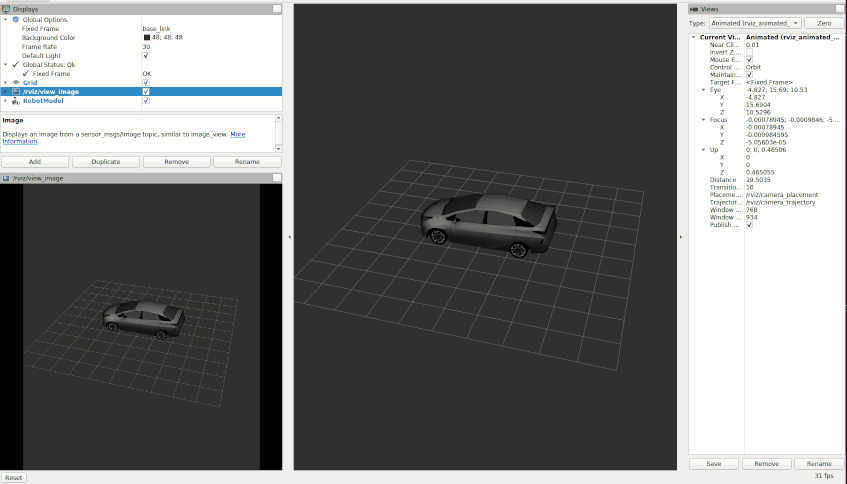Click the /rviz/view_image display icon
The width and height of the screenshot is (847, 484).
16,92
